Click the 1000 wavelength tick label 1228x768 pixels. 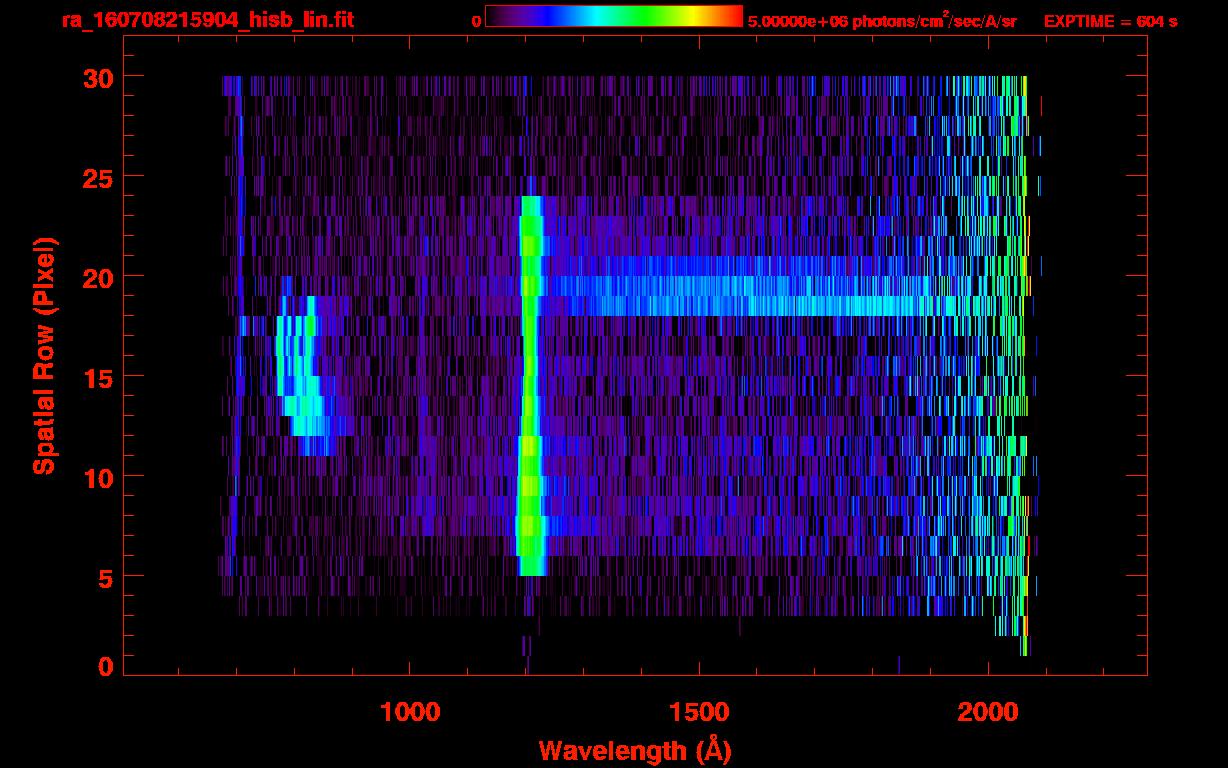410,712
